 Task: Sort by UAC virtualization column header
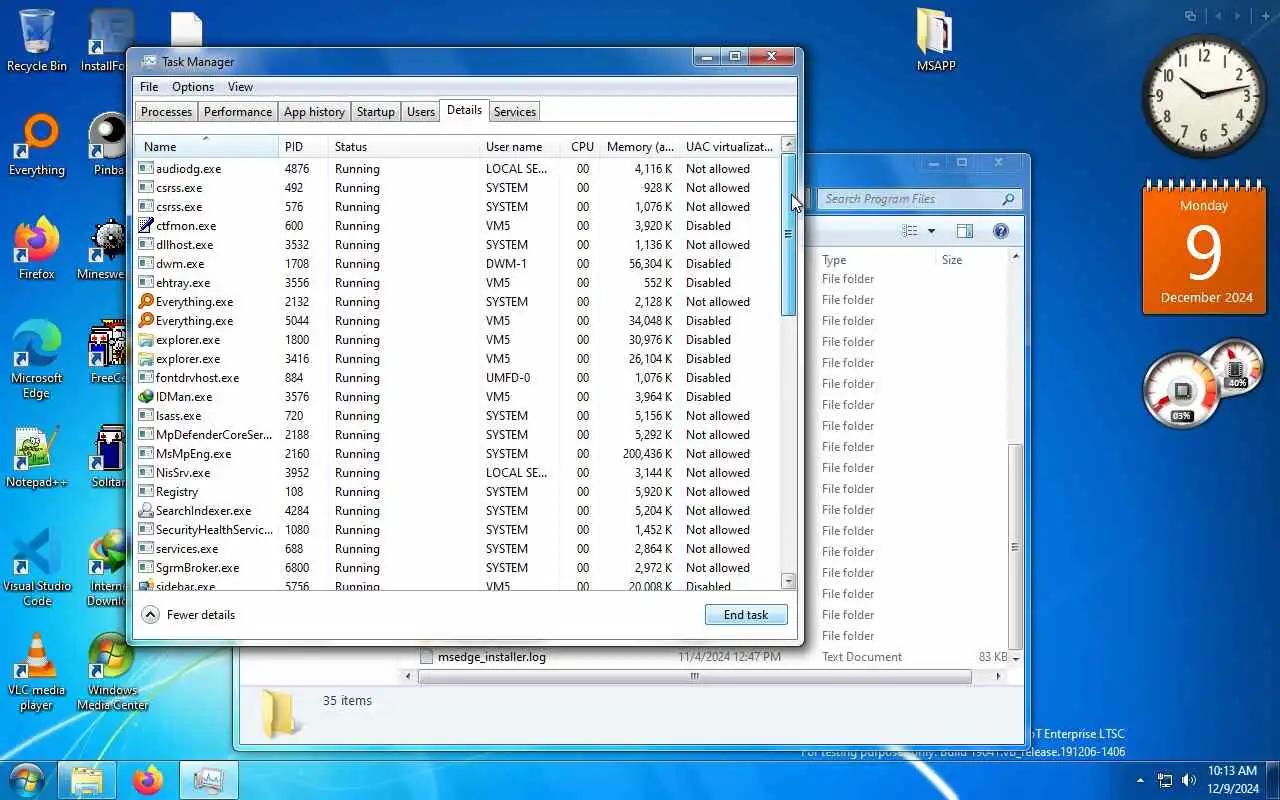729,146
